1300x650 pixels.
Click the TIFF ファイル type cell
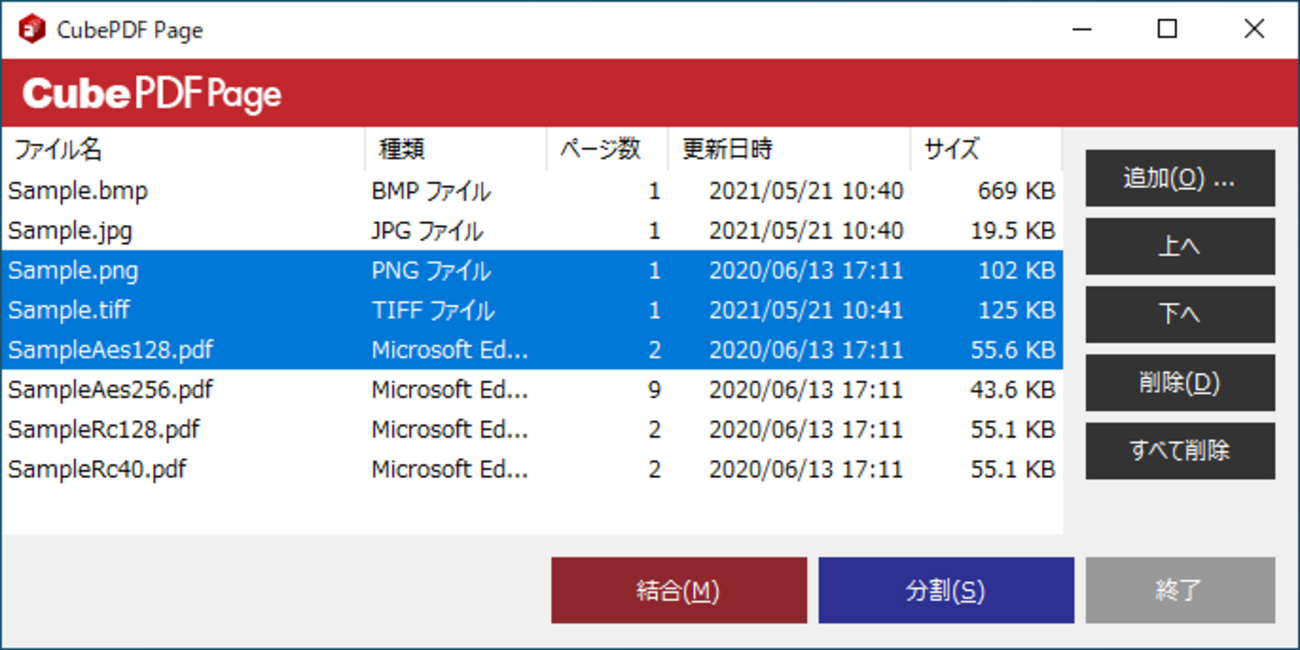click(x=433, y=311)
